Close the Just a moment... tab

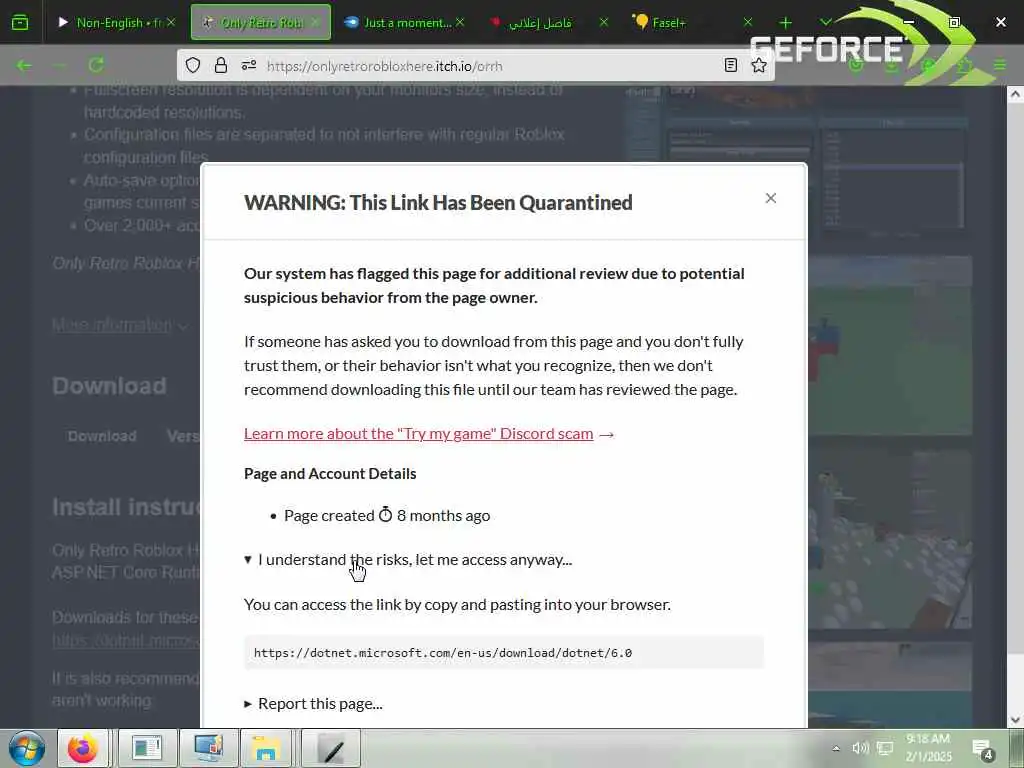coord(460,22)
